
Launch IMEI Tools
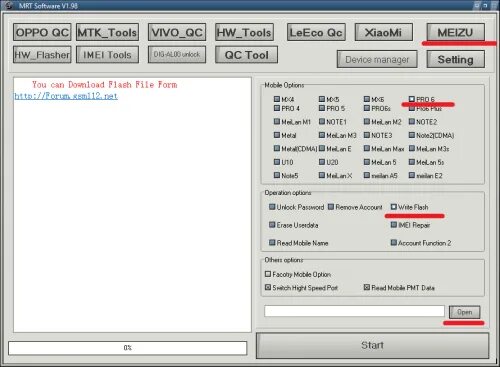pos(107,55)
